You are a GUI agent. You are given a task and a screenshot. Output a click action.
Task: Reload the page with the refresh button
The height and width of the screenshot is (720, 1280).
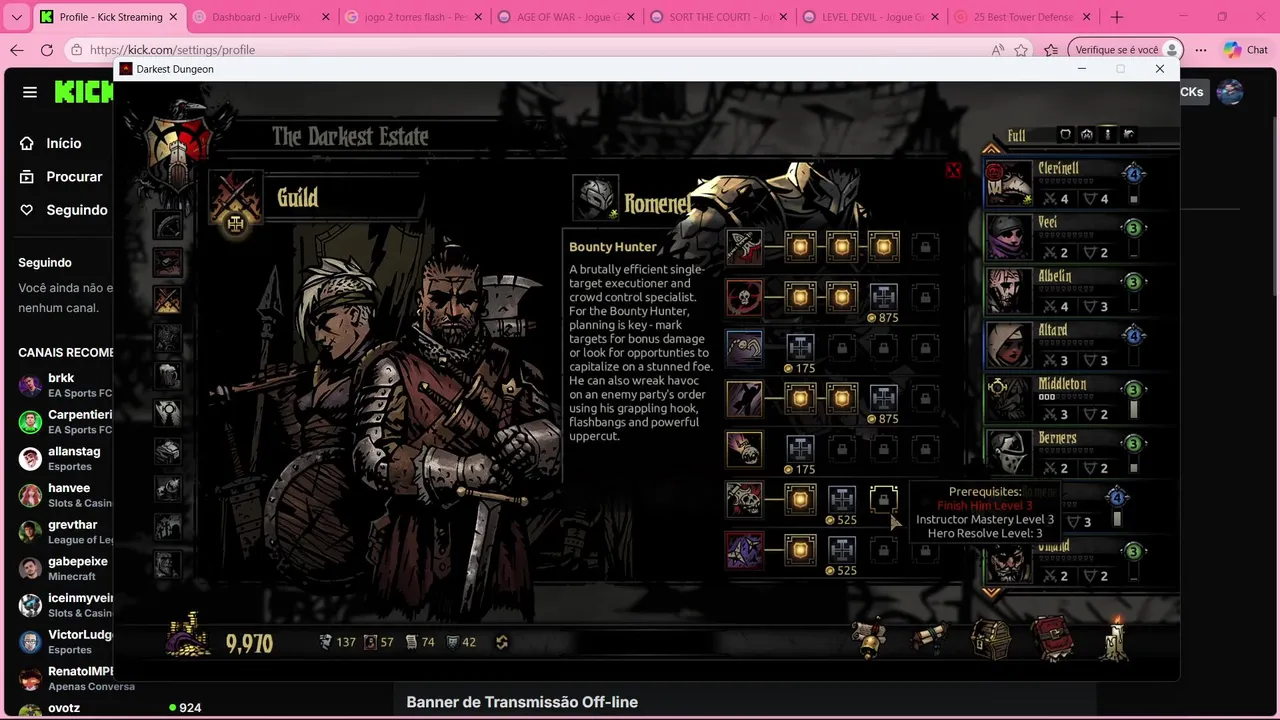click(x=47, y=50)
